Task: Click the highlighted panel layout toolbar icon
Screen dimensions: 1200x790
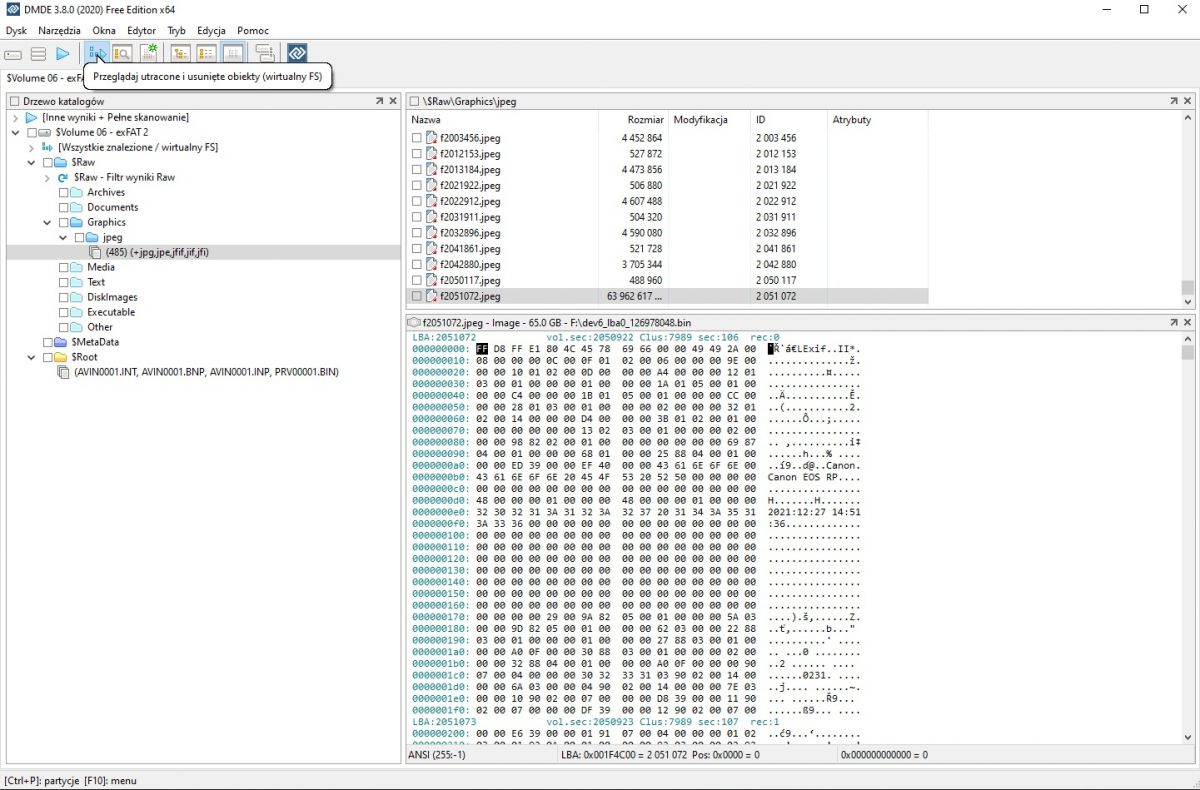Action: 232,53
